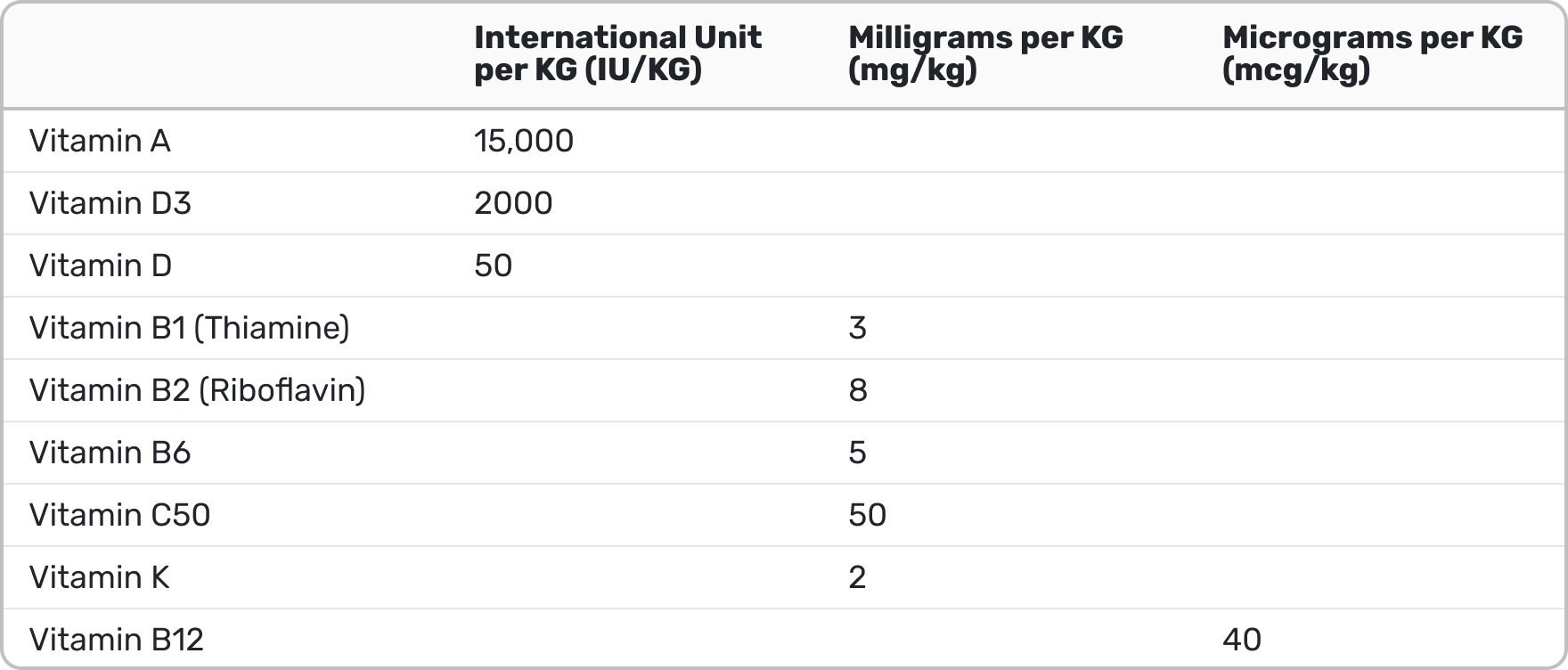This screenshot has width=1568, height=670.
Task: Select the Vitamin C50 row label
Action: 120,515
